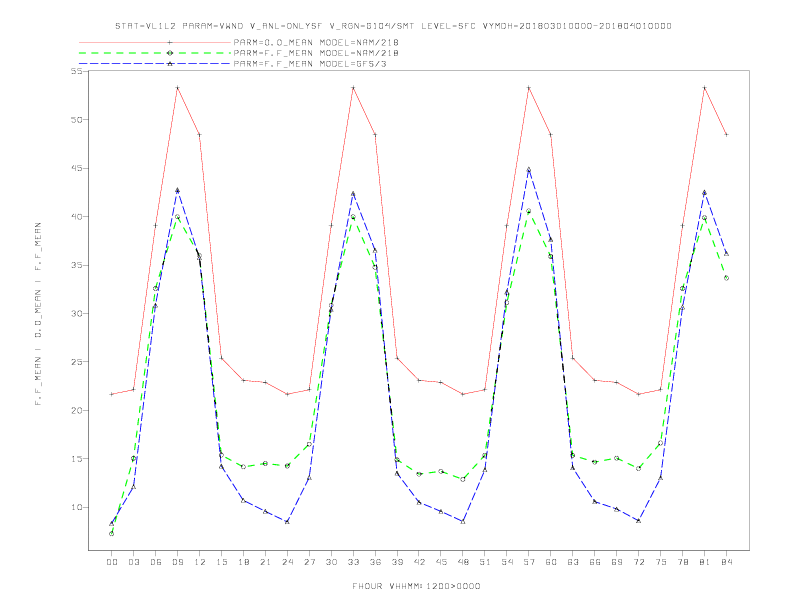Screen dimensions: 792x612
Task: Click the x-axis tick label 78
Action: (682, 562)
